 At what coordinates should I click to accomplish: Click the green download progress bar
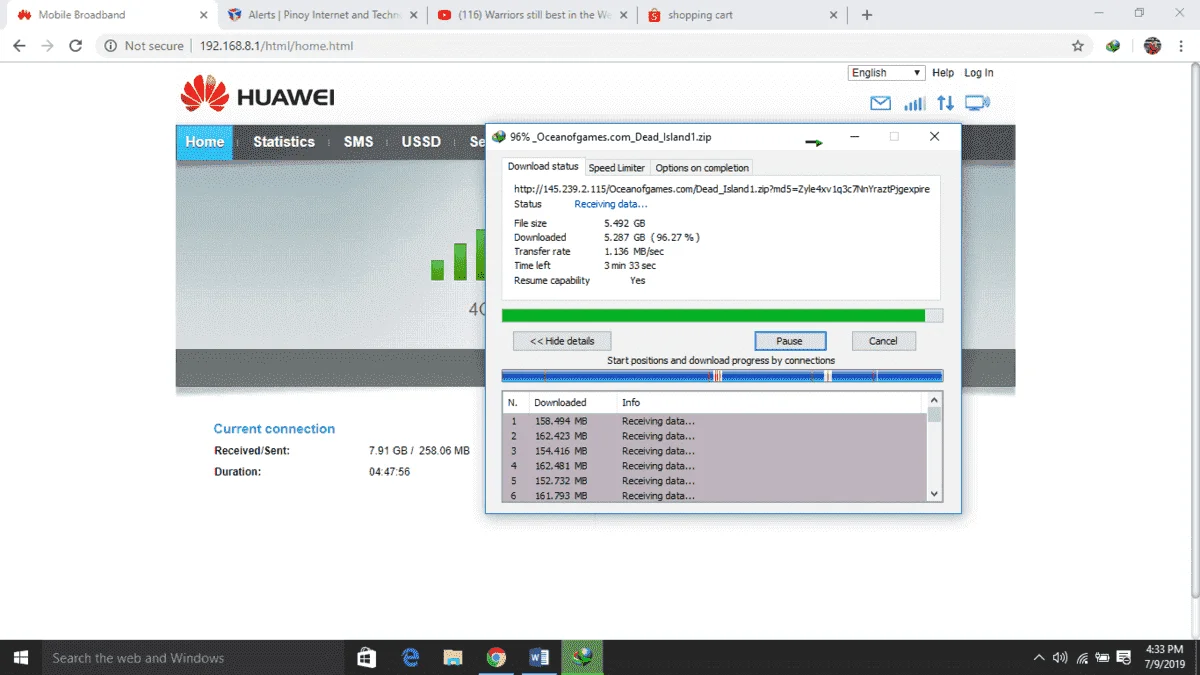pos(722,316)
